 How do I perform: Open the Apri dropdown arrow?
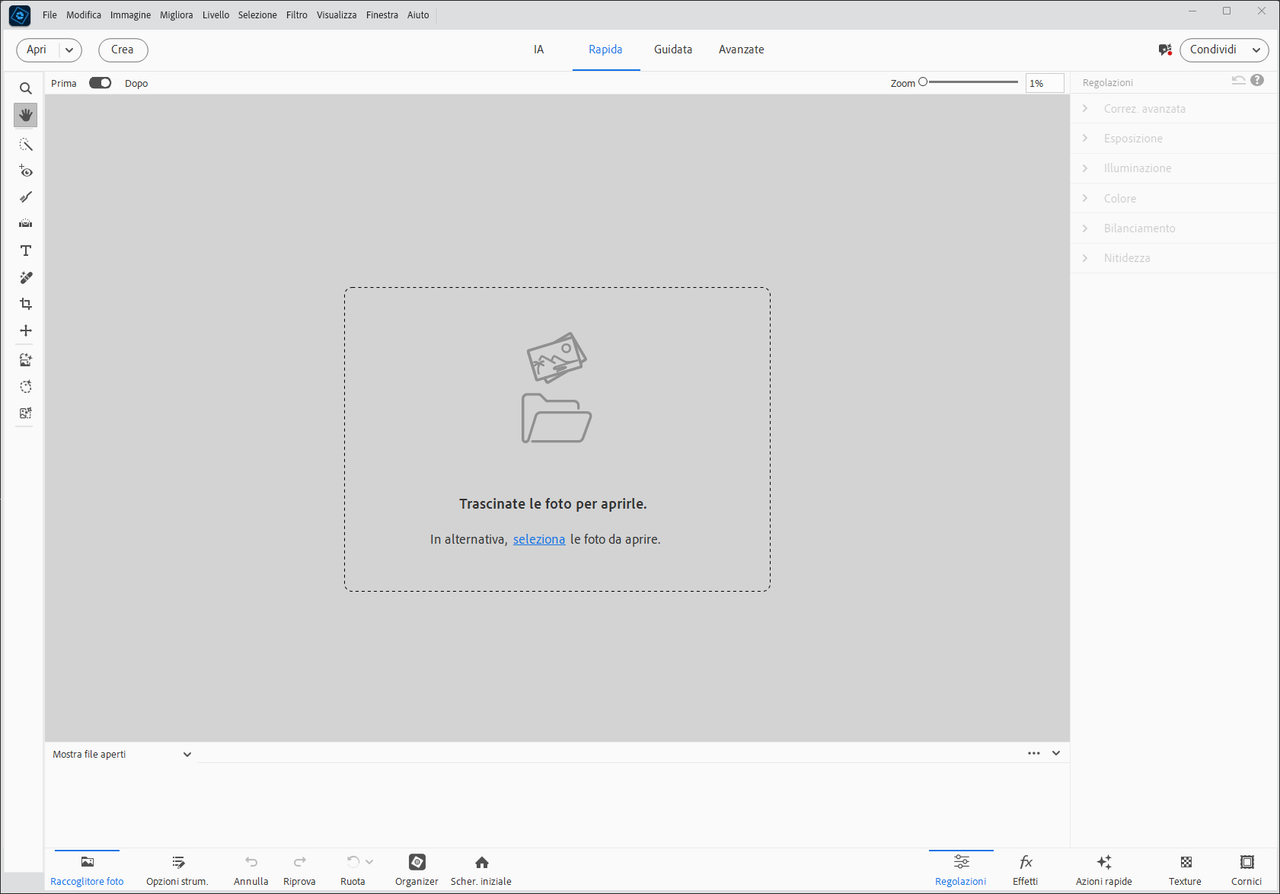69,50
